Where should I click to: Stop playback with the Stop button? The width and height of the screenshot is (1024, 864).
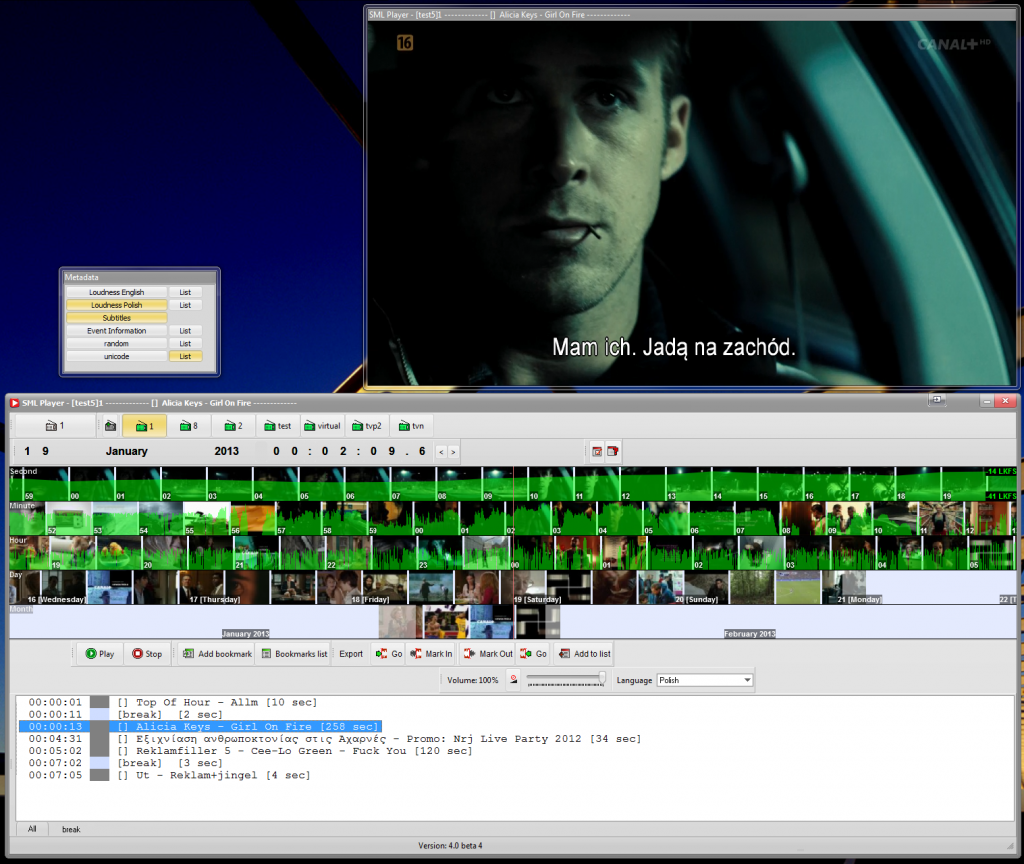click(147, 654)
